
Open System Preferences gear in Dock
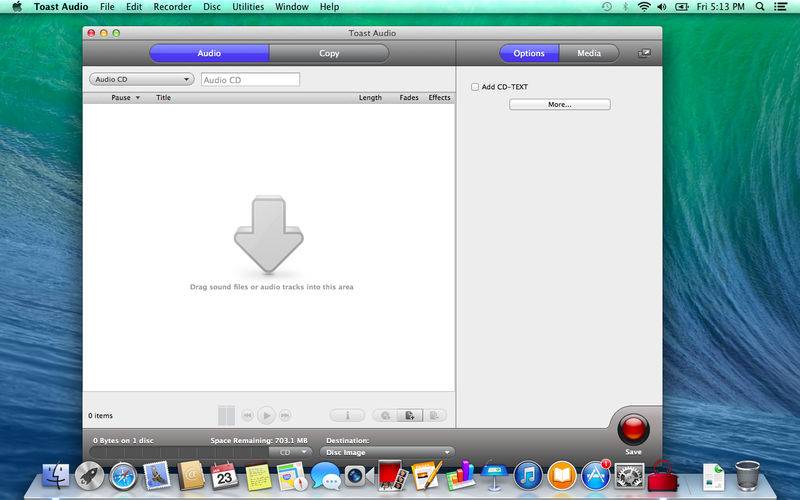pyautogui.click(x=629, y=476)
